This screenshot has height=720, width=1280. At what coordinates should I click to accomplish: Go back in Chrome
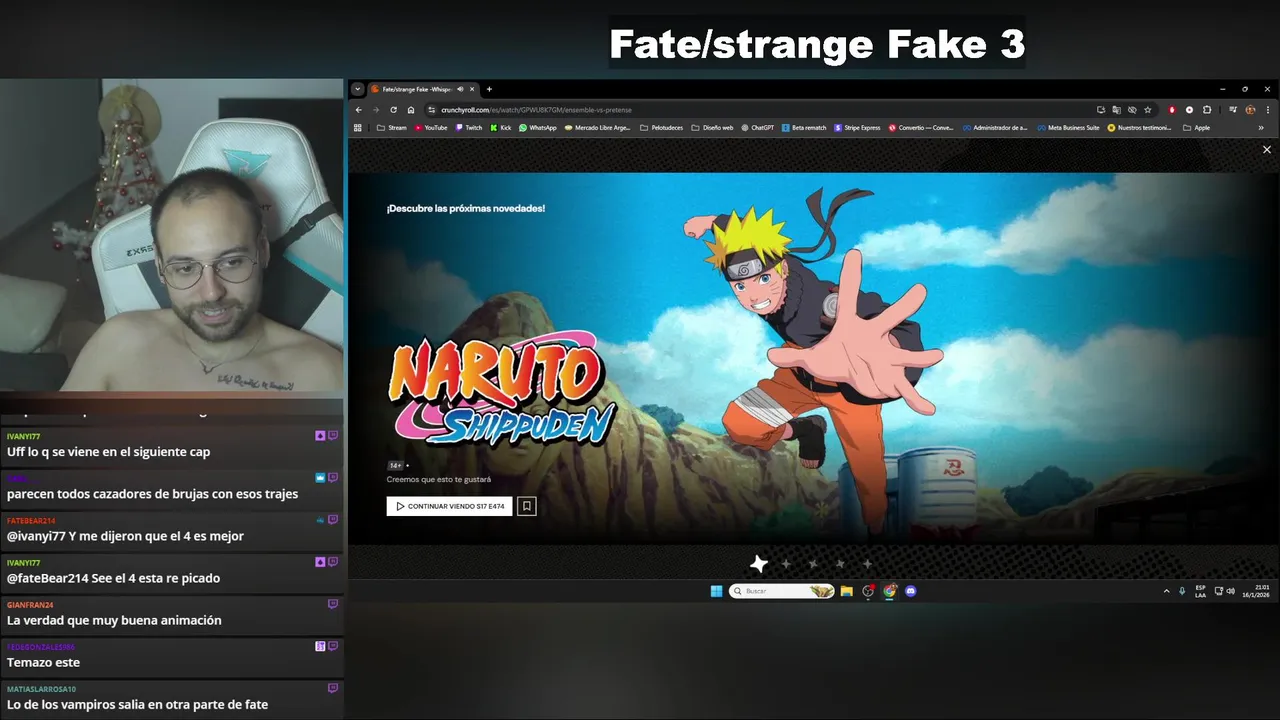click(359, 110)
